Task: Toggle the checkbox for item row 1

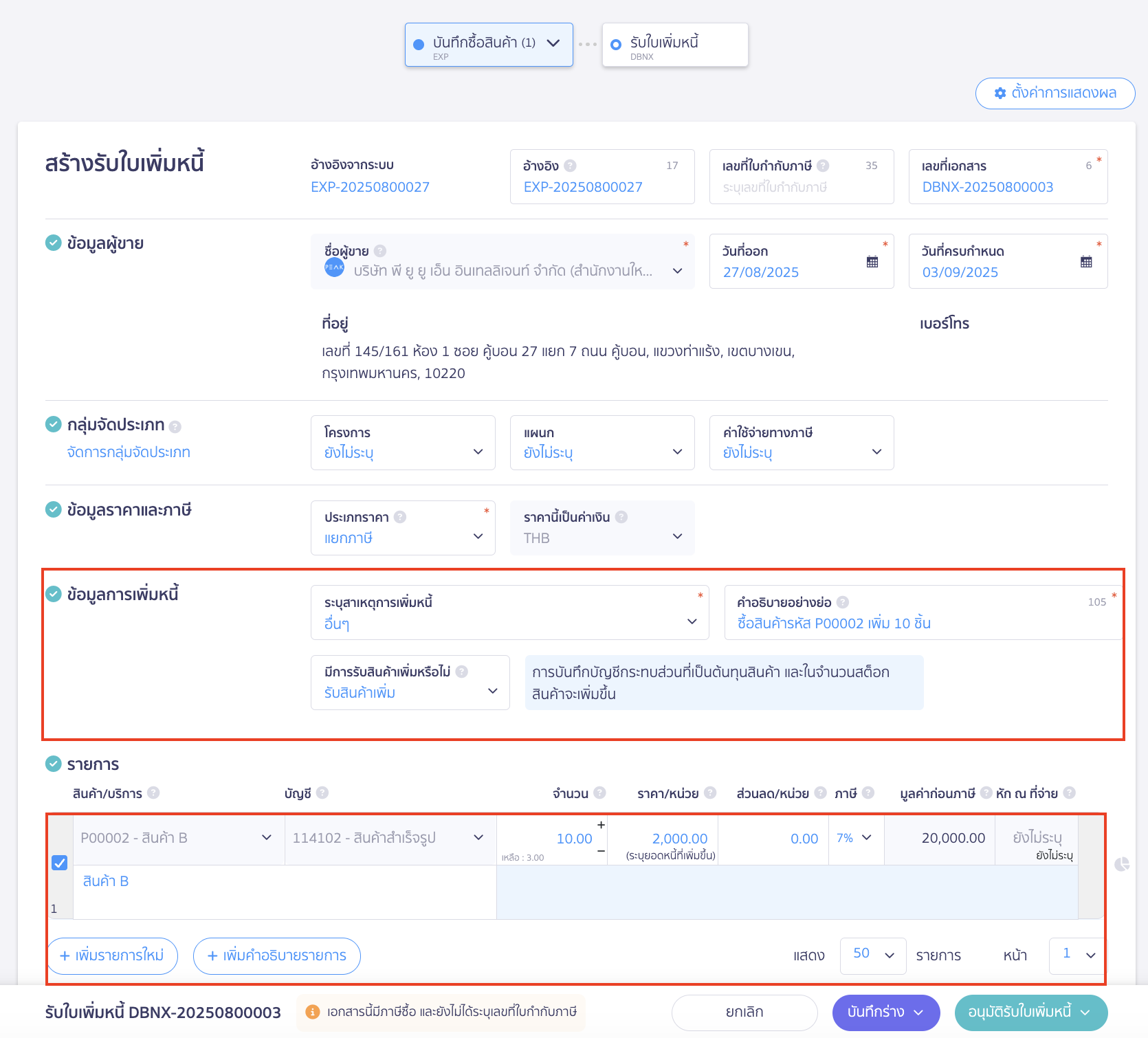Action: [60, 863]
